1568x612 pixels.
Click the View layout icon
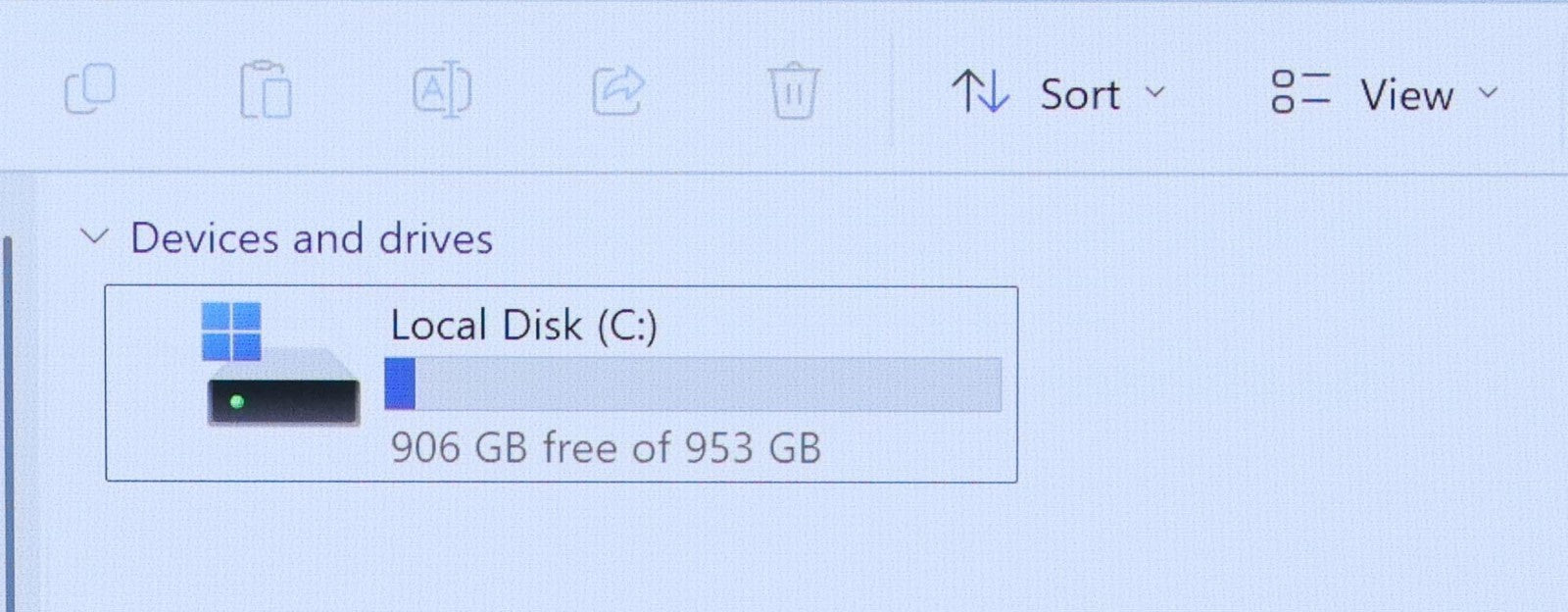1299,92
